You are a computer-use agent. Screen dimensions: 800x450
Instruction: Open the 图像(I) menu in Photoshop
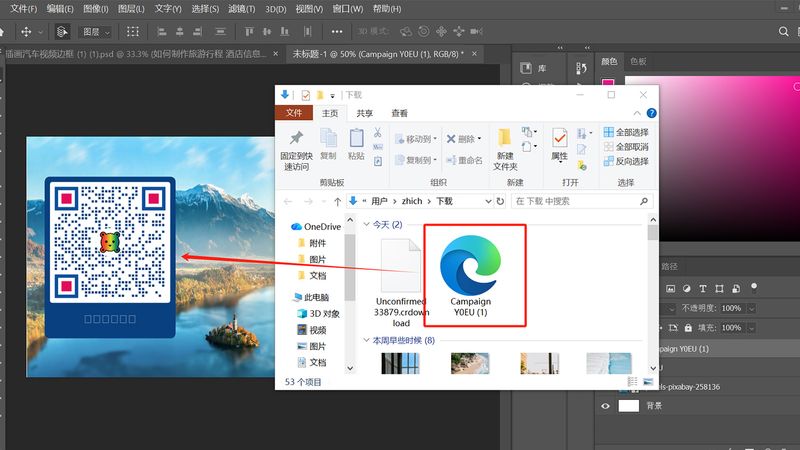click(95, 9)
